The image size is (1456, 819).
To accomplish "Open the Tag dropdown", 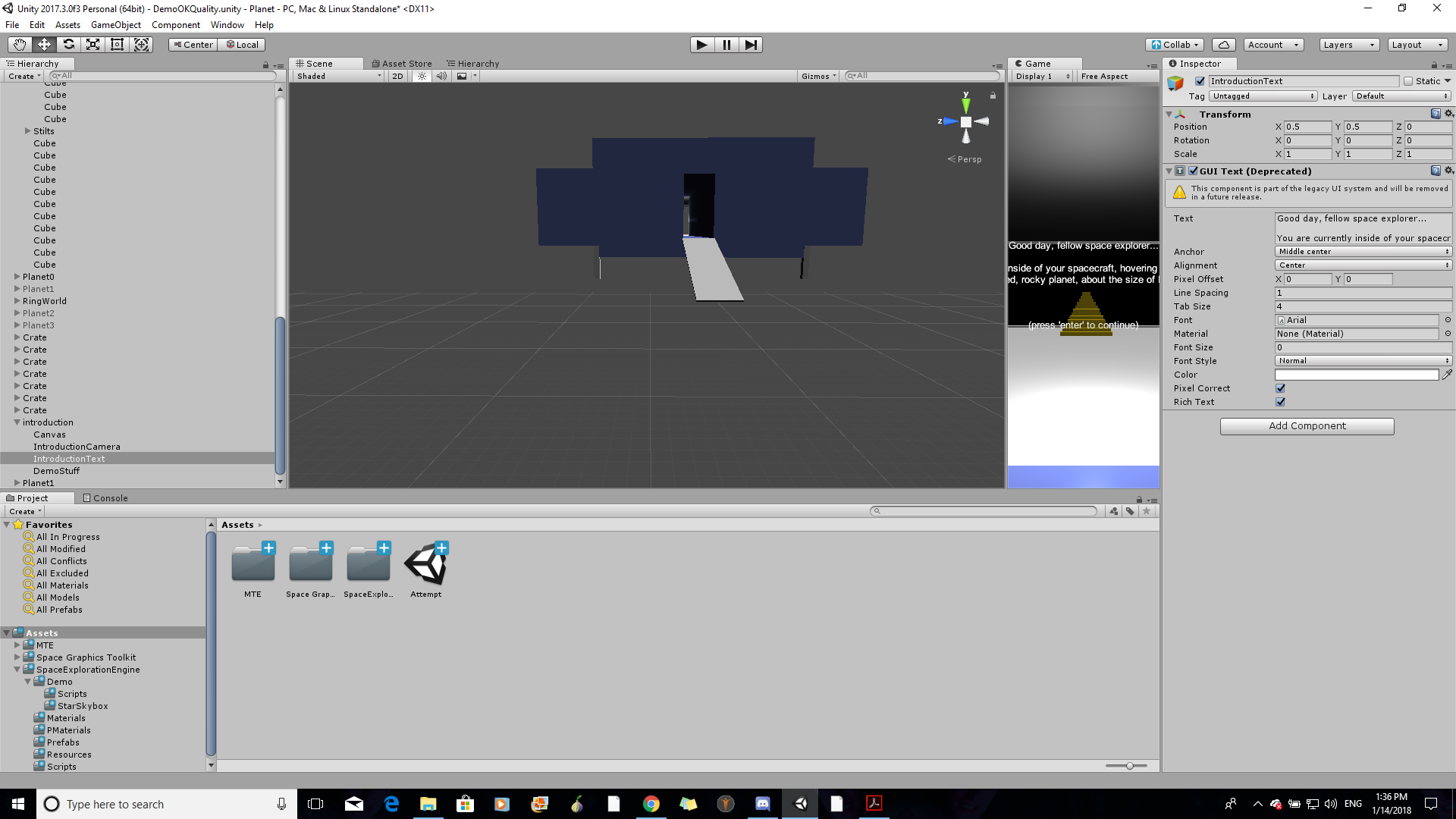I will (1263, 96).
